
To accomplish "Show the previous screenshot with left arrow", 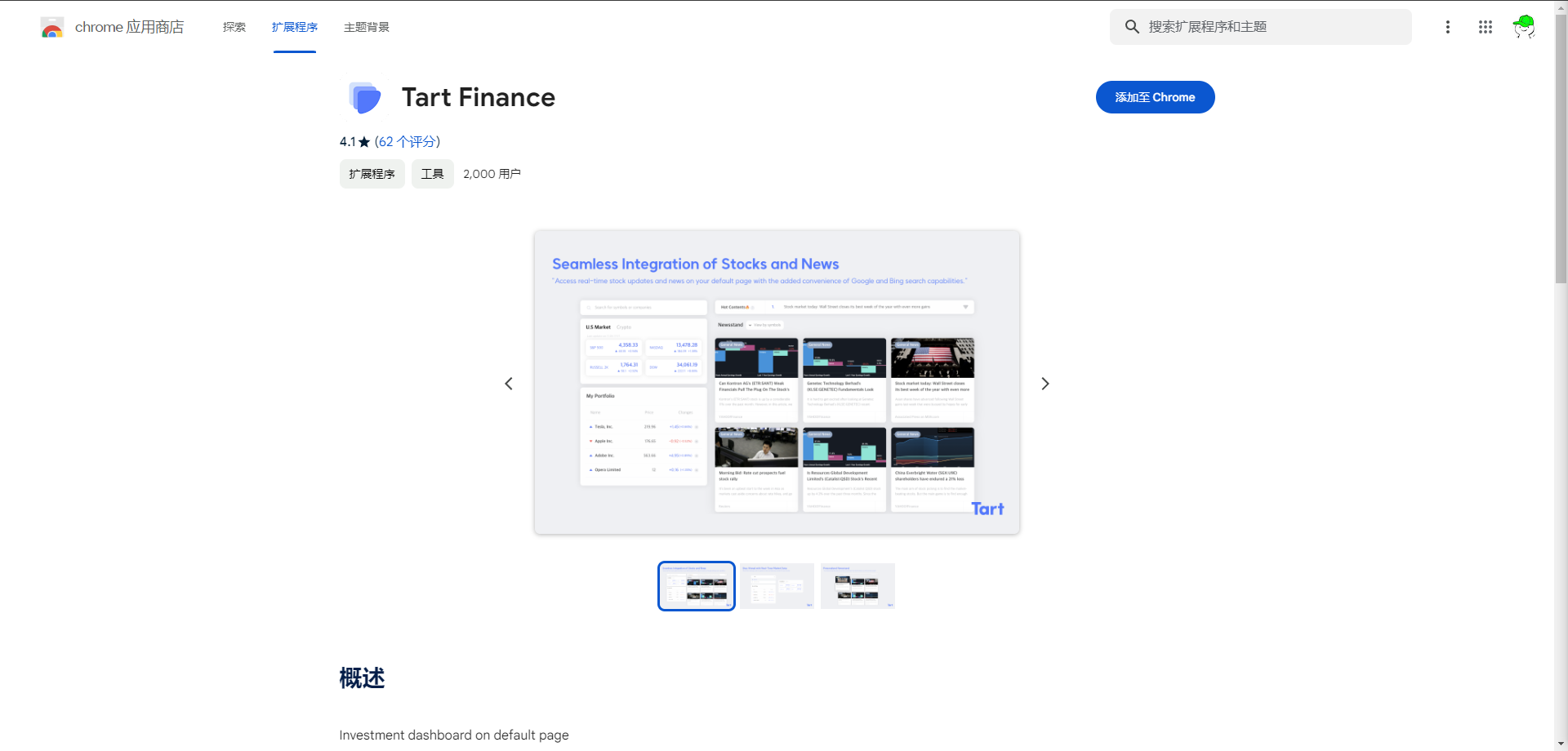I will [509, 384].
